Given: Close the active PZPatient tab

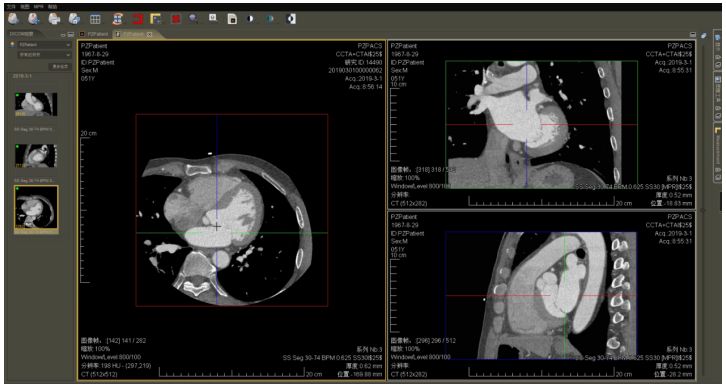Looking at the screenshot, I should (x=150, y=34).
